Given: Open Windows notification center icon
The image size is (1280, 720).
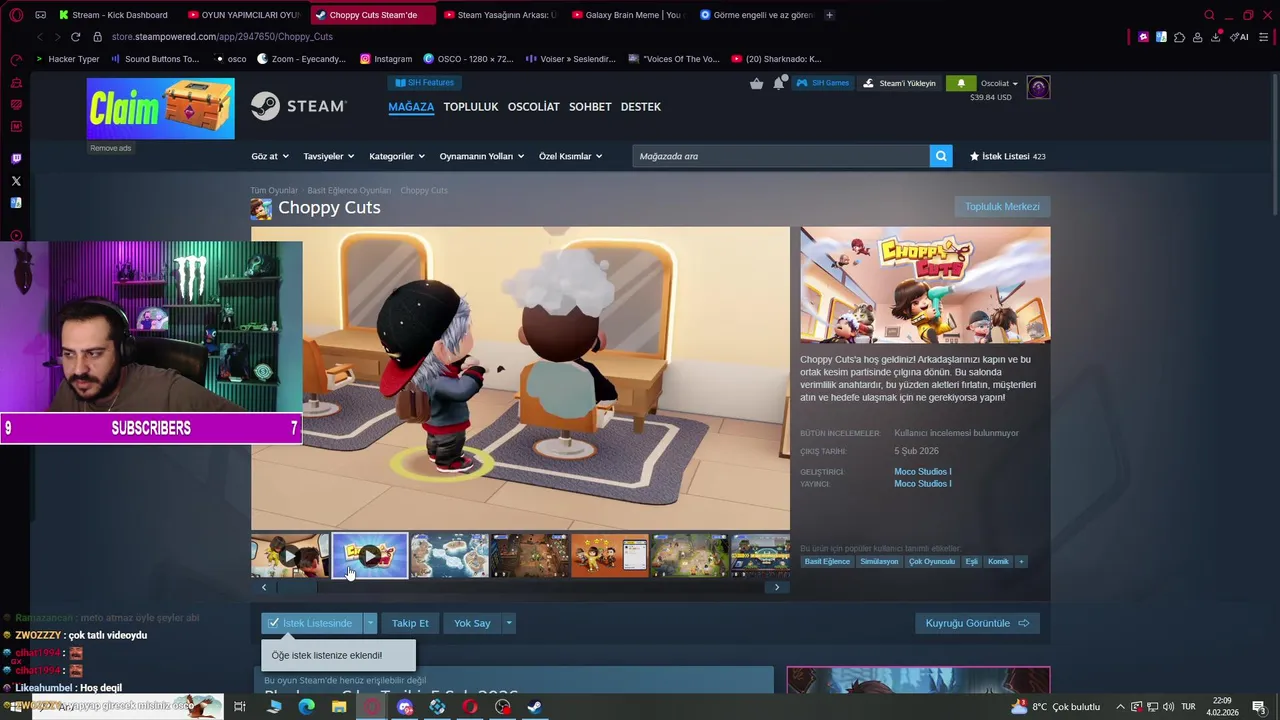Looking at the screenshot, I should (1259, 707).
